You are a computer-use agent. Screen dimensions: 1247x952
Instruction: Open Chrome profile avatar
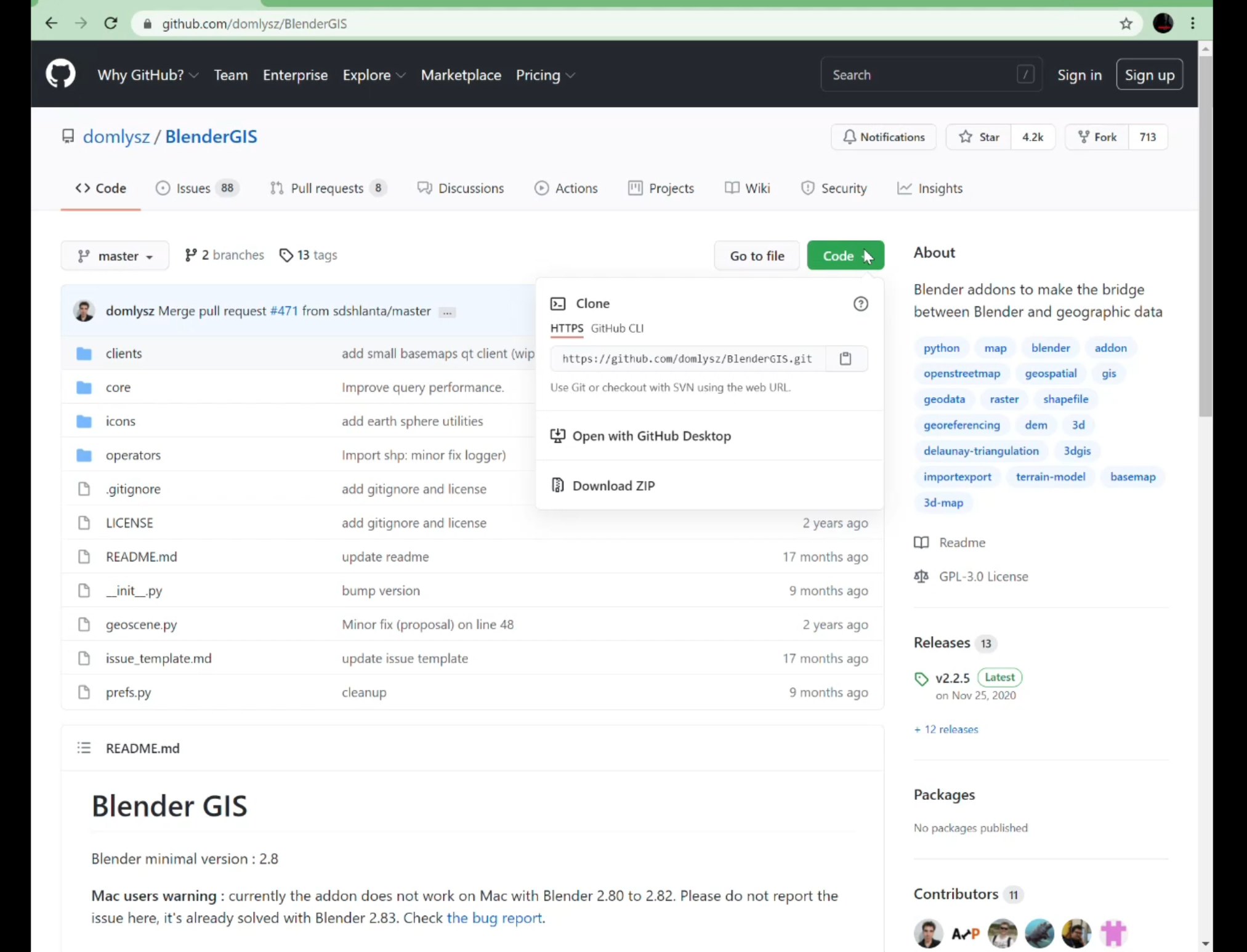click(1163, 23)
